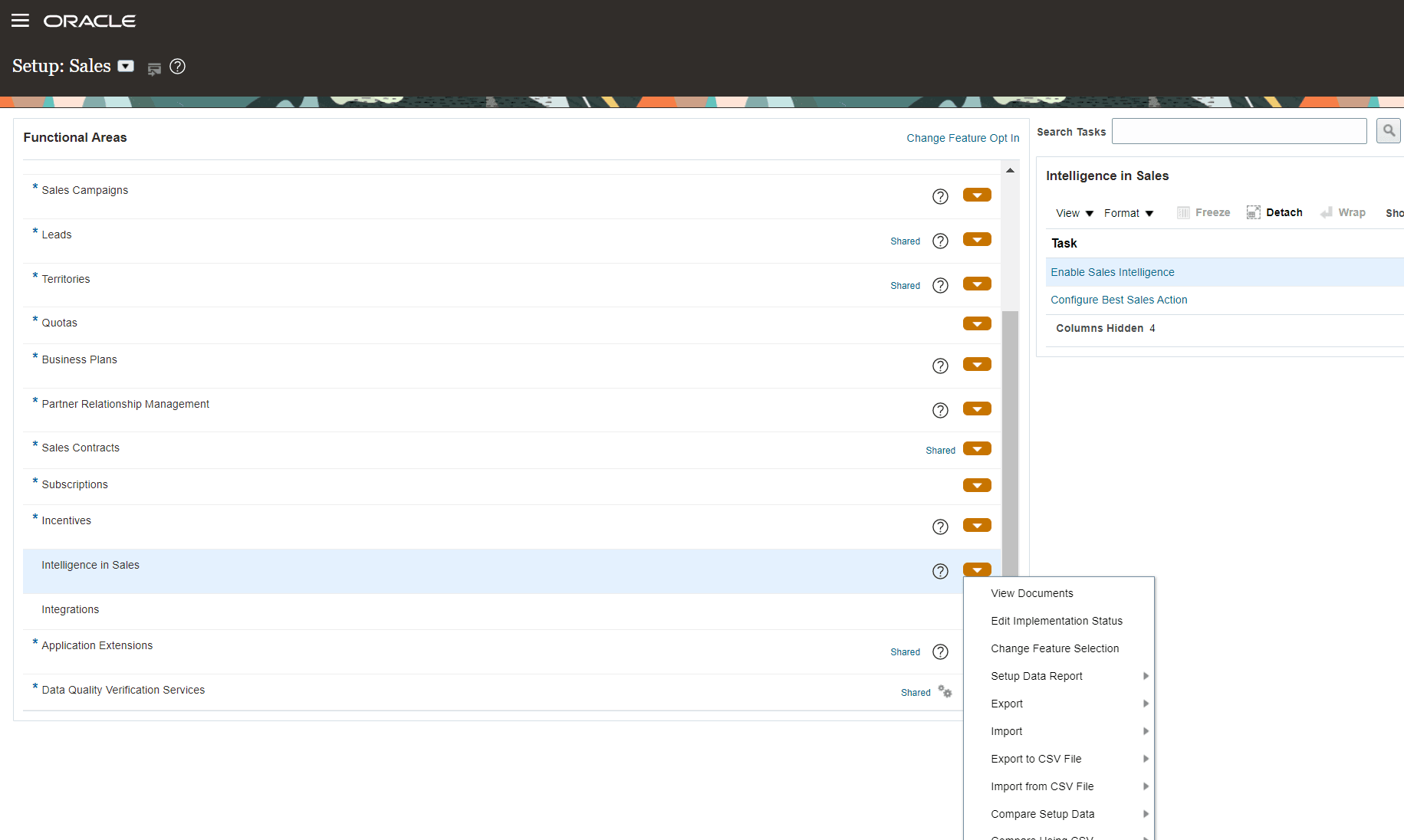Click the functional areas scrollbar thumb
This screenshot has height=840, width=1404.
[1011, 444]
